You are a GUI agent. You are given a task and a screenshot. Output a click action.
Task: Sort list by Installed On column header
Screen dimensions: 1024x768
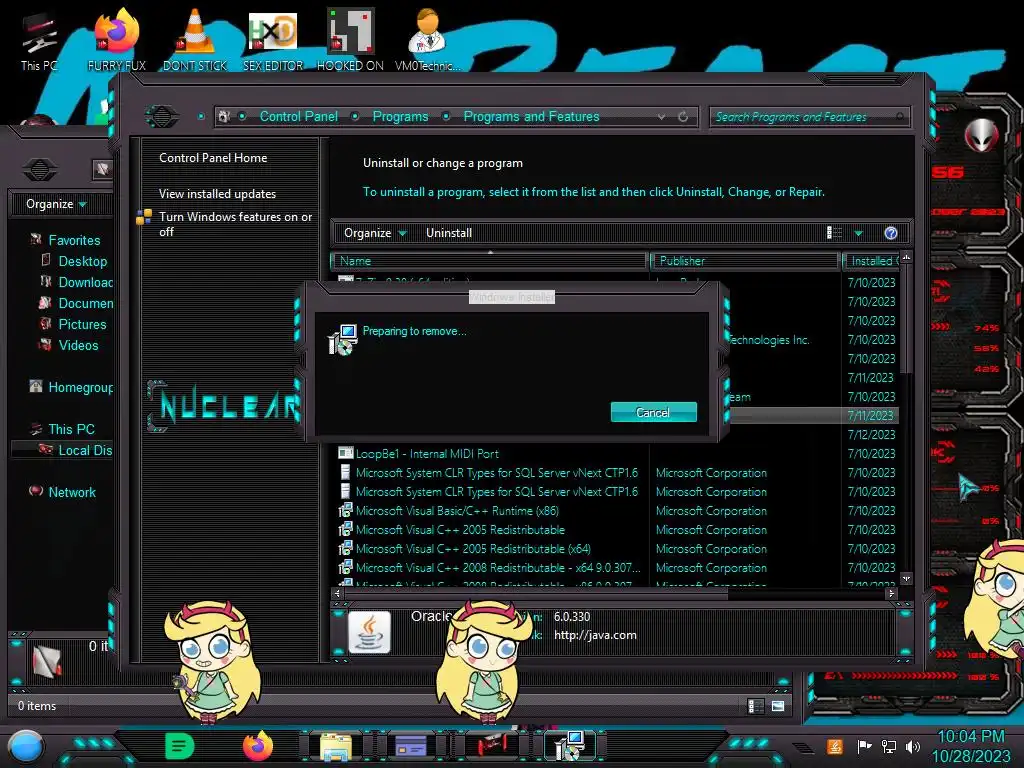(x=871, y=261)
